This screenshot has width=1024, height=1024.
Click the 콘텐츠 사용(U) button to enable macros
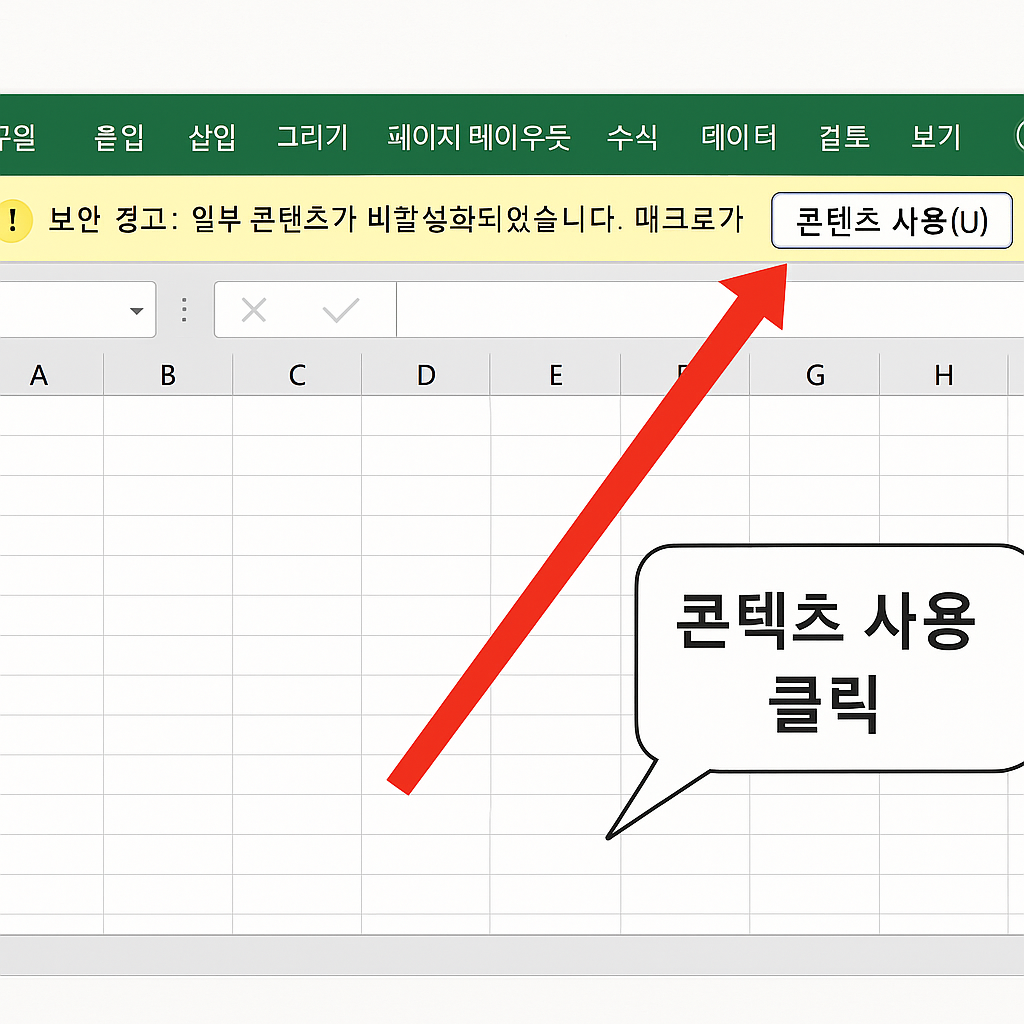pyautogui.click(x=890, y=221)
